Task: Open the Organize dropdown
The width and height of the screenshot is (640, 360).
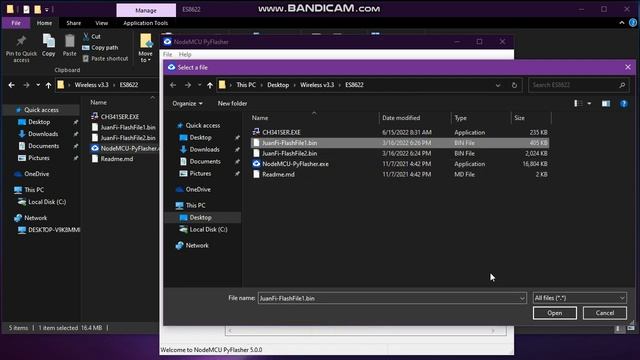Action: [x=187, y=104]
